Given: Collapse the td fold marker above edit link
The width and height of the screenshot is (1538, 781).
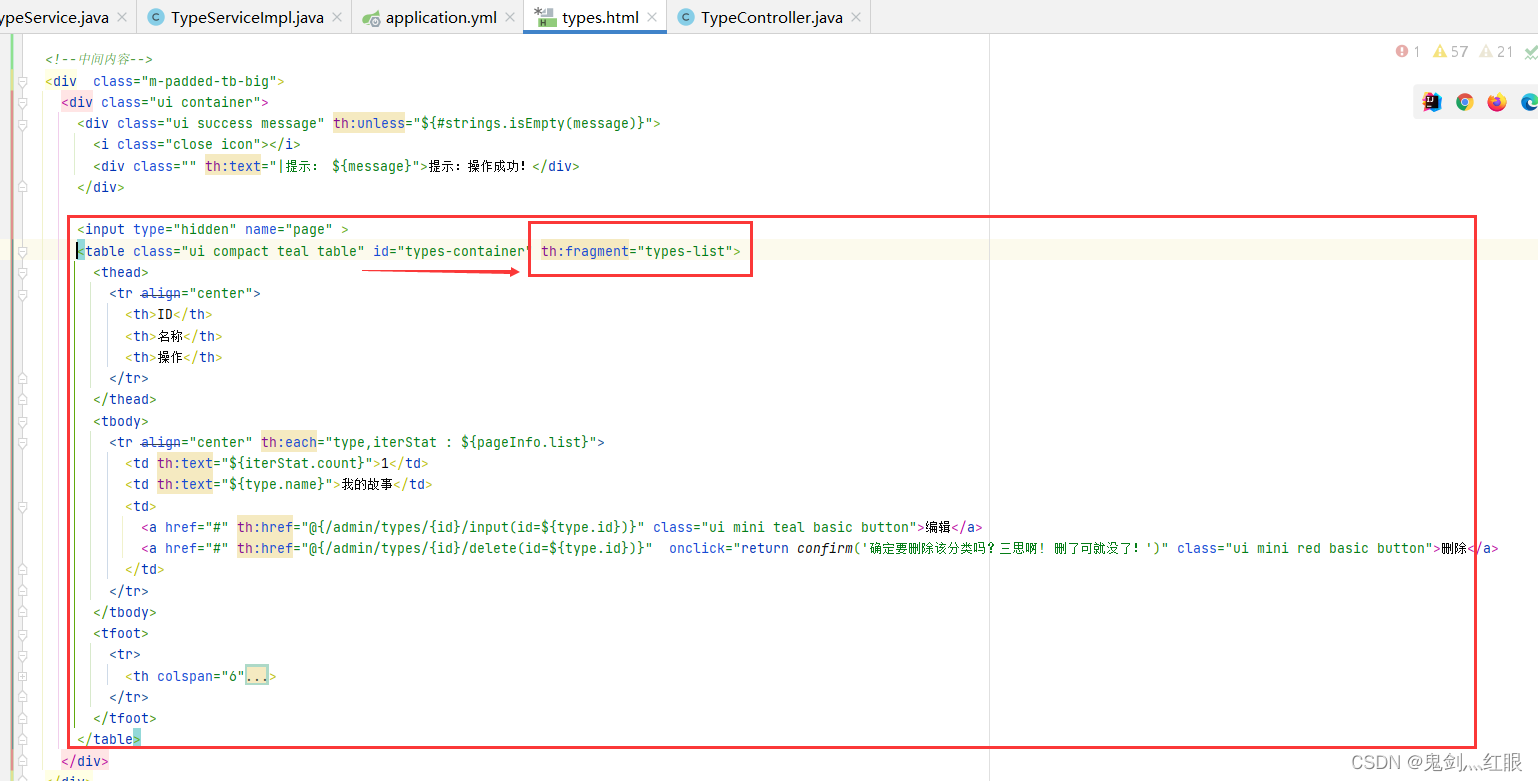Looking at the screenshot, I should pyautogui.click(x=22, y=506).
